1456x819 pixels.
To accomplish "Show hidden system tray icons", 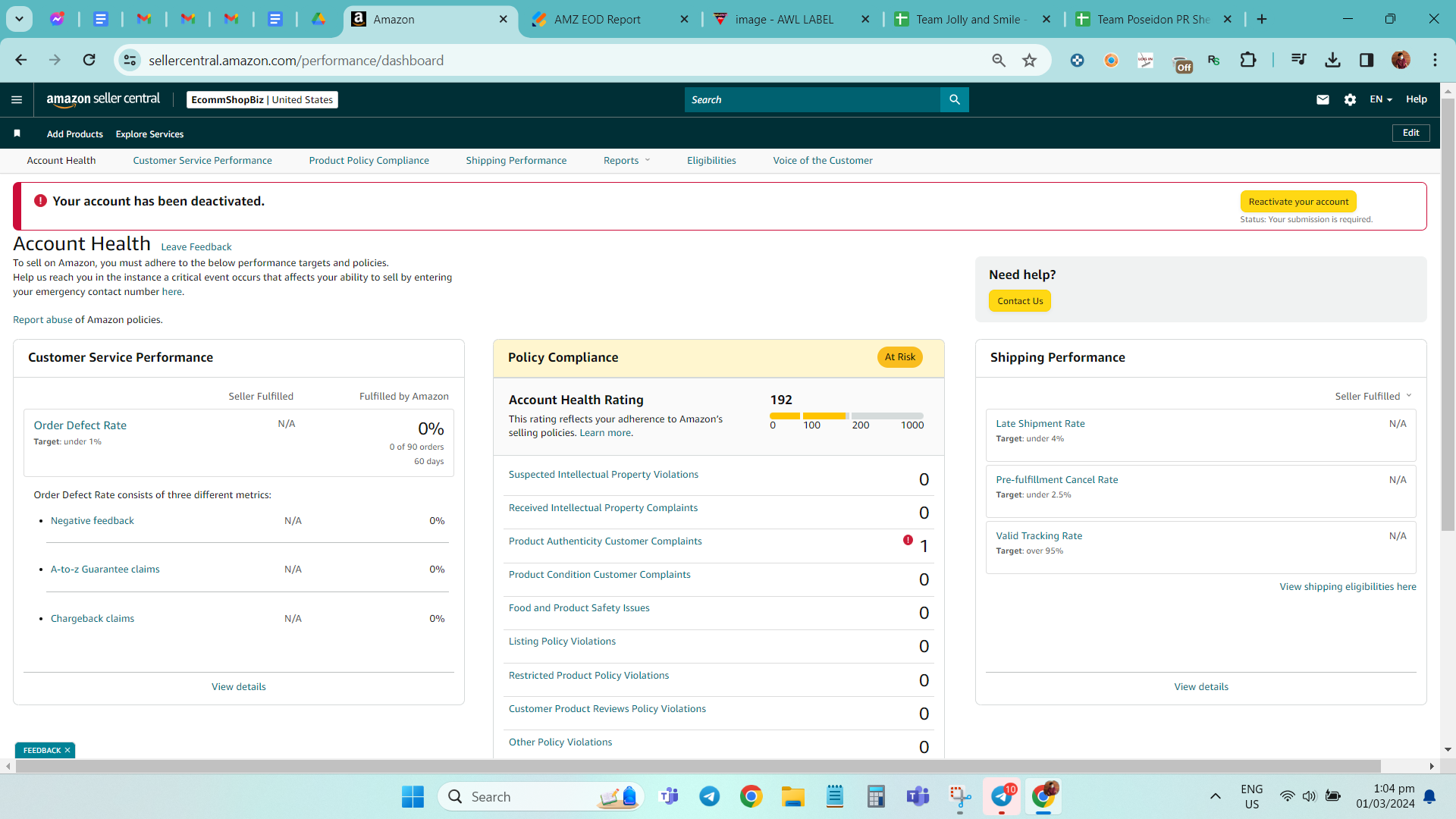I will click(1216, 796).
